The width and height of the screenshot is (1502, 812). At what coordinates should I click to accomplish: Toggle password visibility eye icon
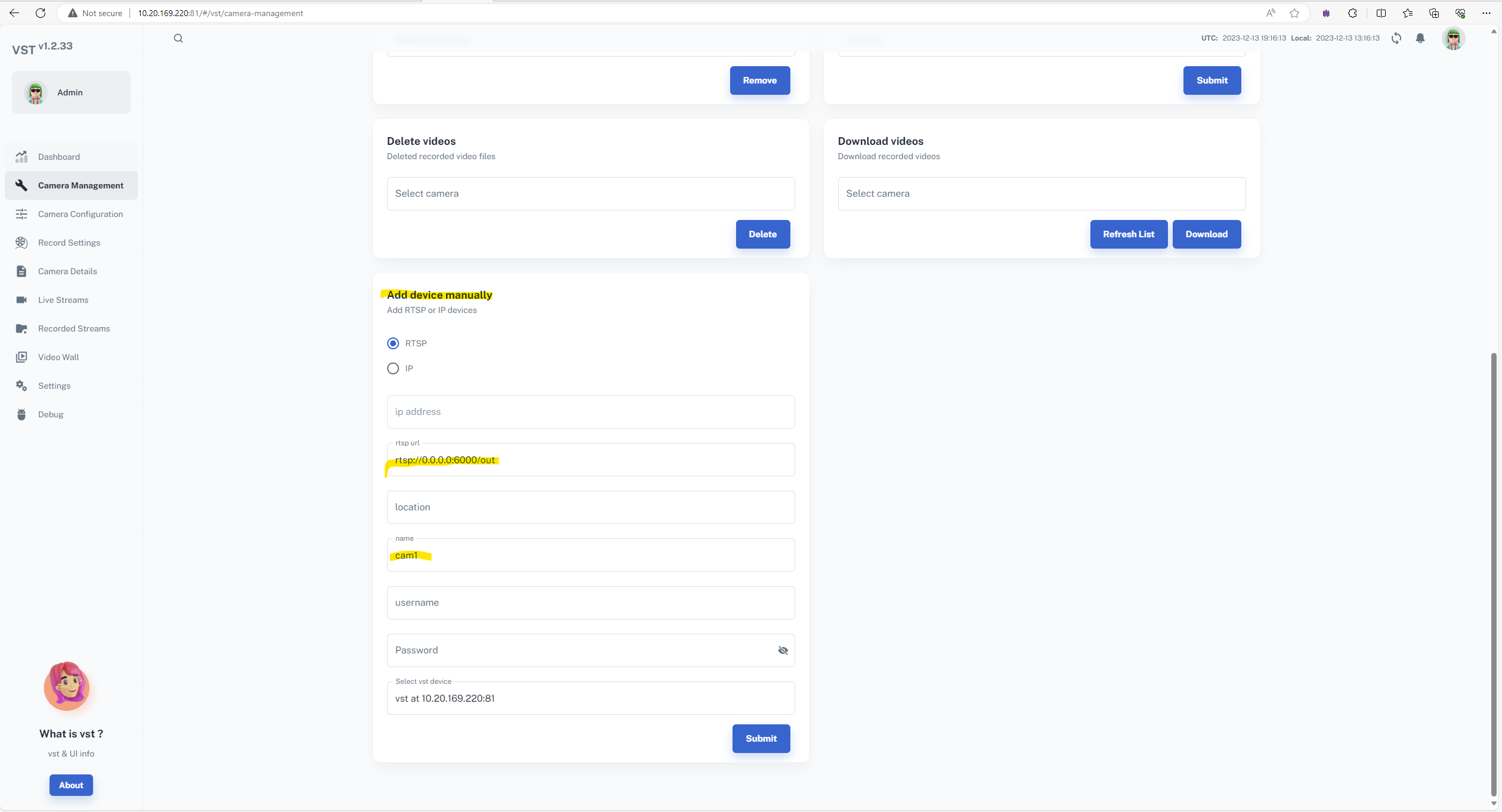[782, 650]
